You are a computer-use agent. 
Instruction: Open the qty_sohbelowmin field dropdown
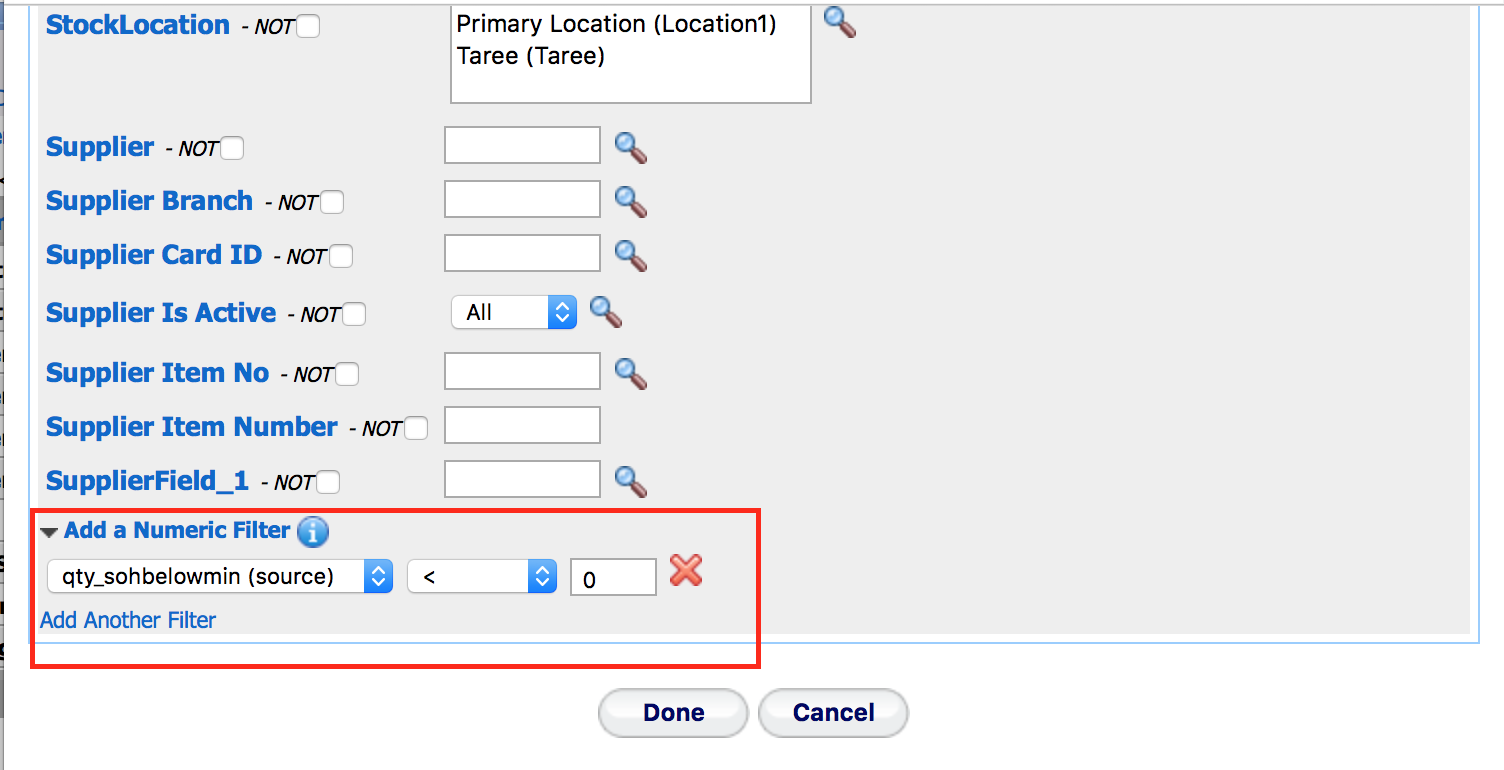point(220,576)
